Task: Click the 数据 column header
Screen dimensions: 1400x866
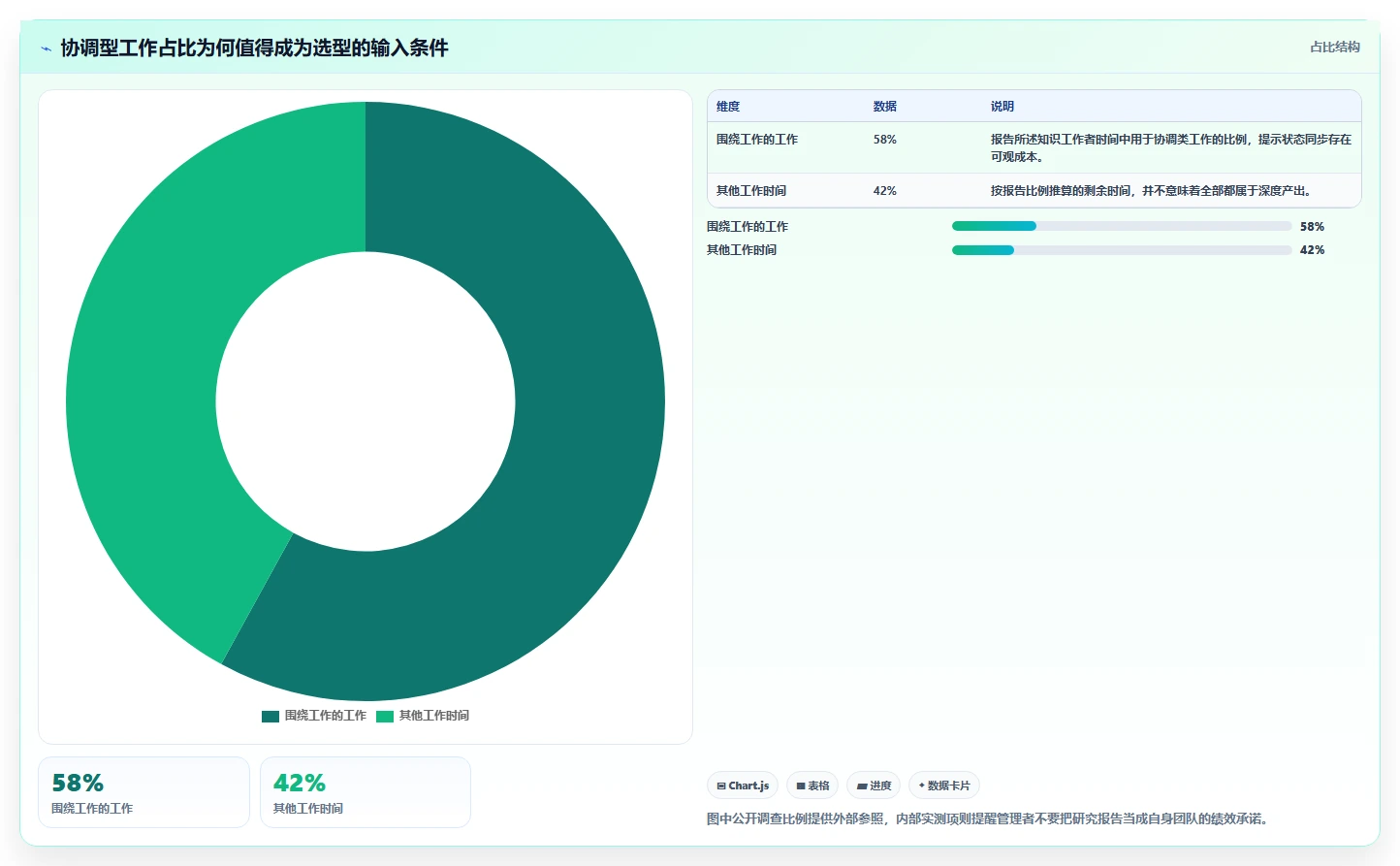Action: 885,107
